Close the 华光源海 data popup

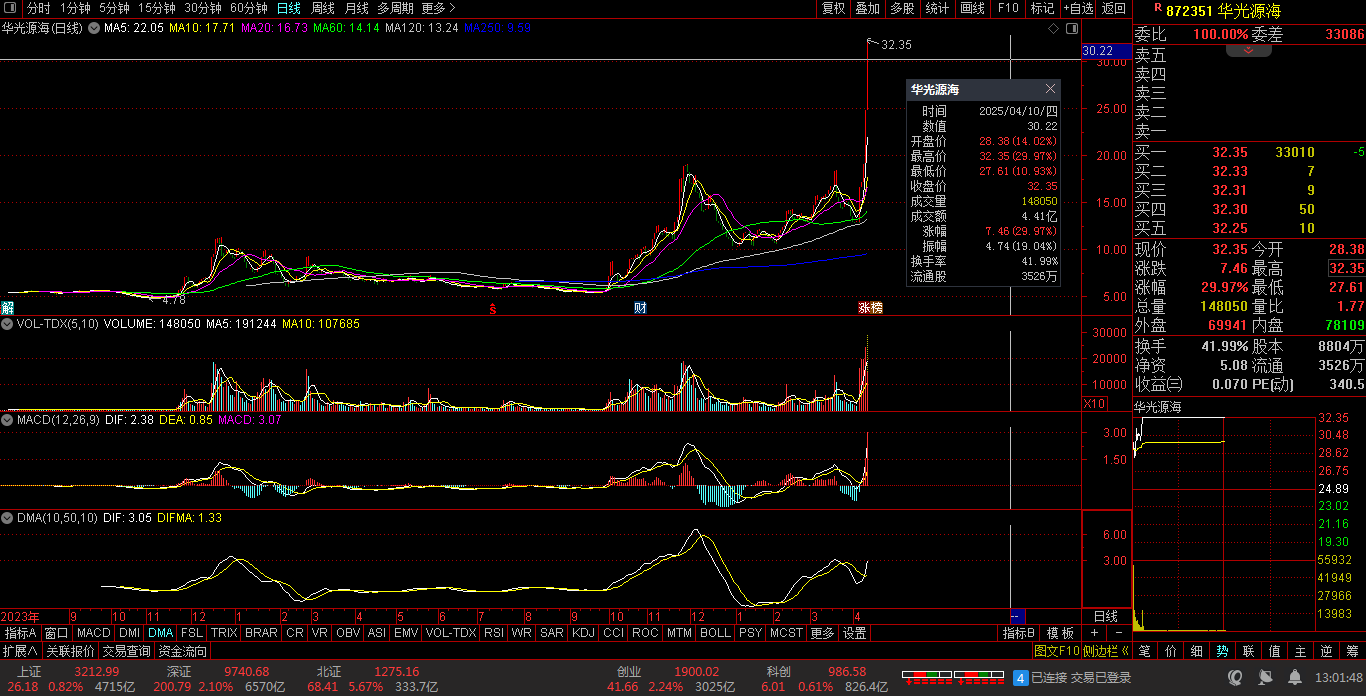click(x=1050, y=89)
